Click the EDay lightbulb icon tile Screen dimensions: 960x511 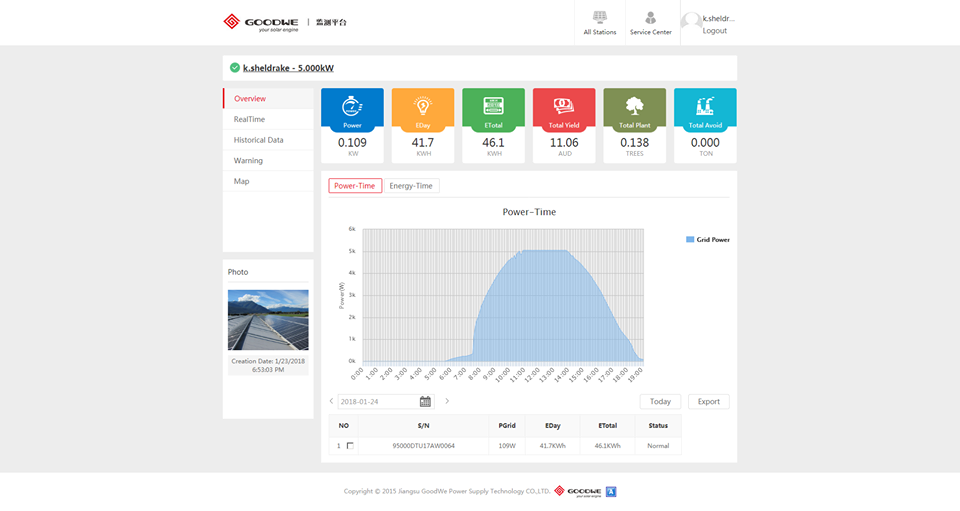[x=422, y=106]
